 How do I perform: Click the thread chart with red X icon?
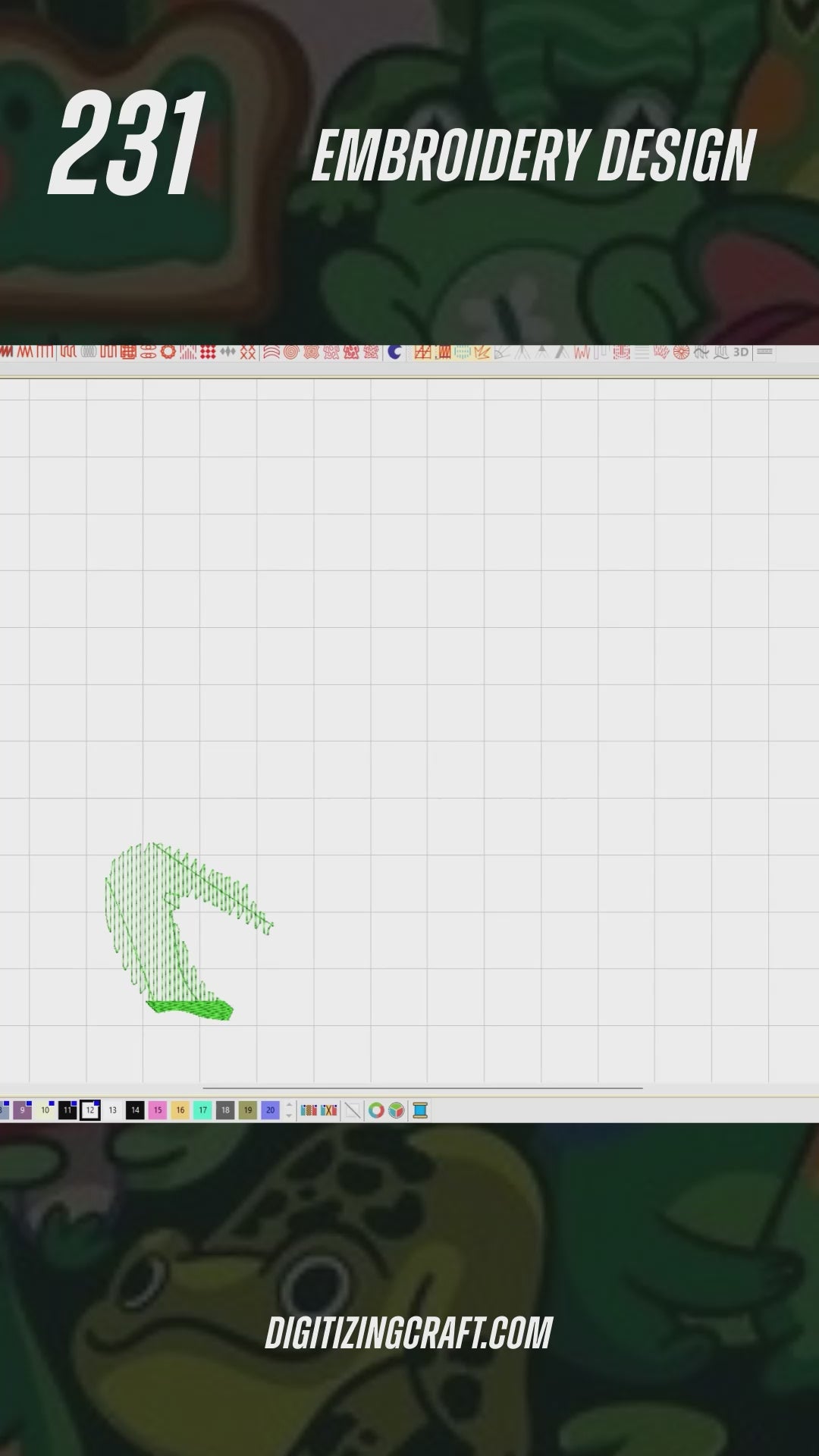tap(328, 1110)
